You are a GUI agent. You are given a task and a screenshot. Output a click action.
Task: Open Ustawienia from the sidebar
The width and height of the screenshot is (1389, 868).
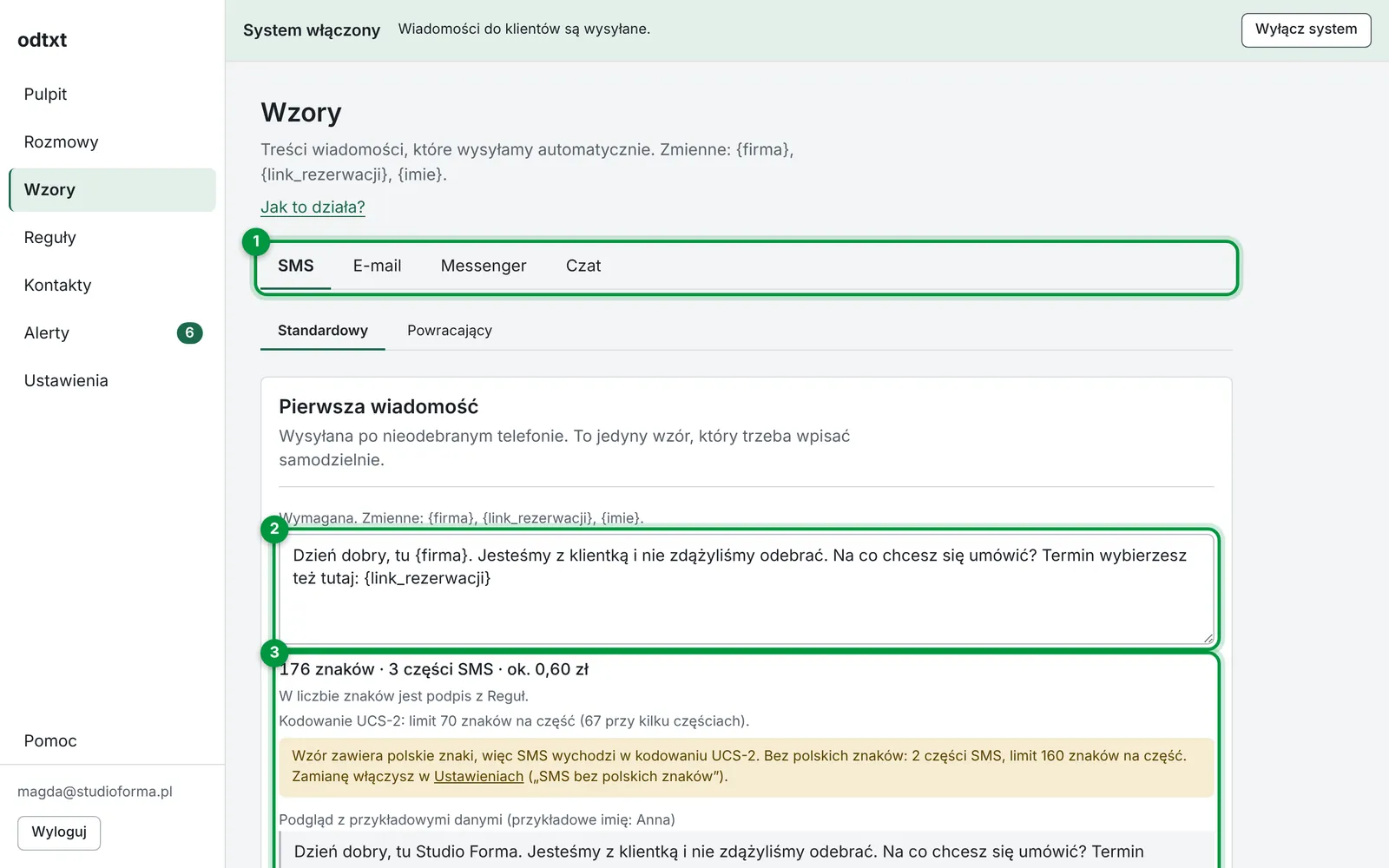112,380
